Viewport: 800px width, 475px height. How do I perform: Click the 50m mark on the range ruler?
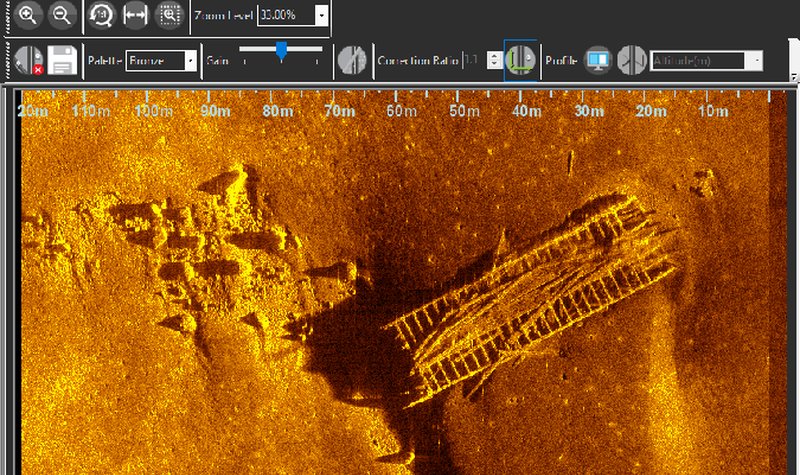point(464,111)
